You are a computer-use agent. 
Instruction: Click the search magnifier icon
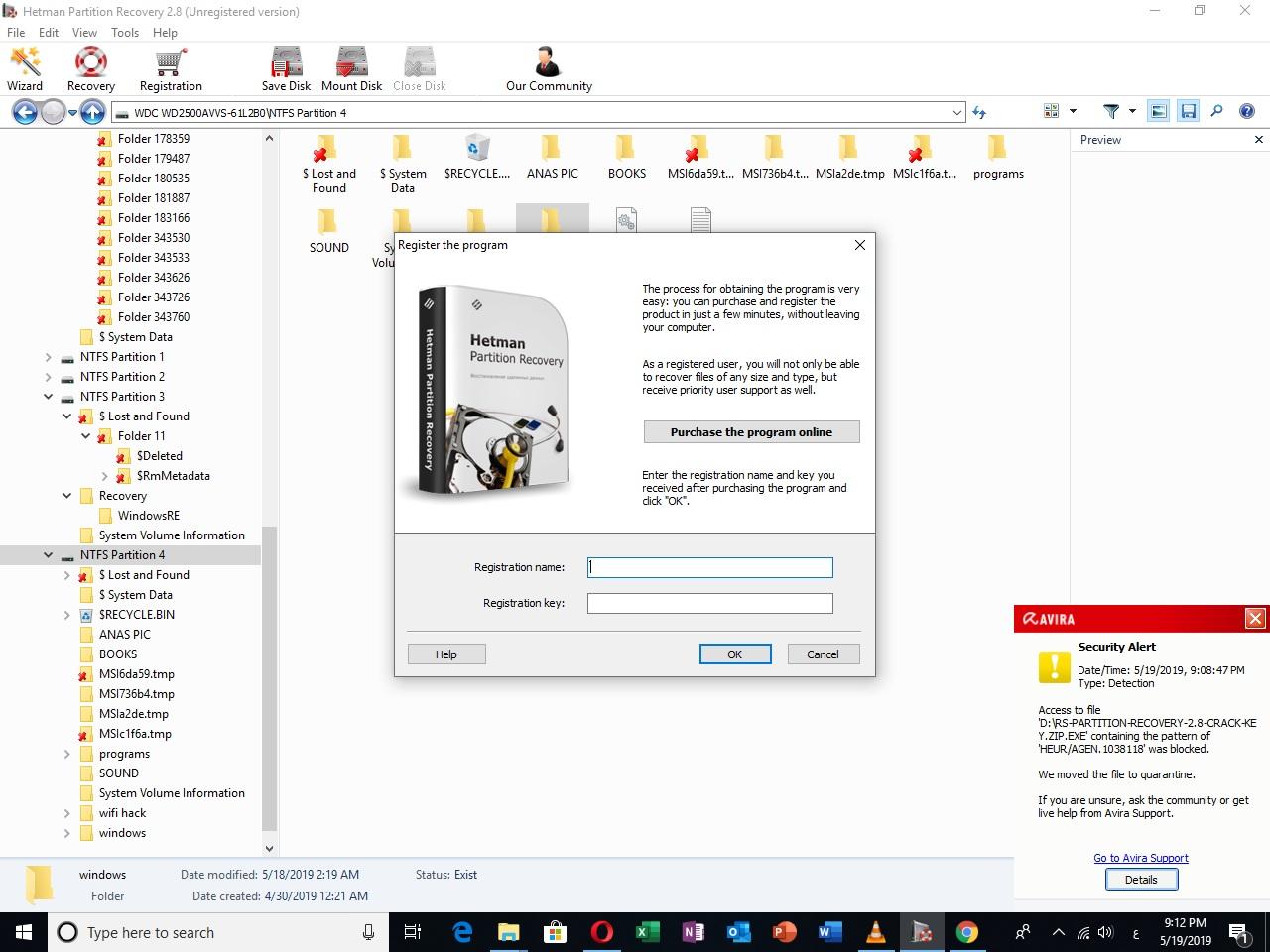(1216, 111)
